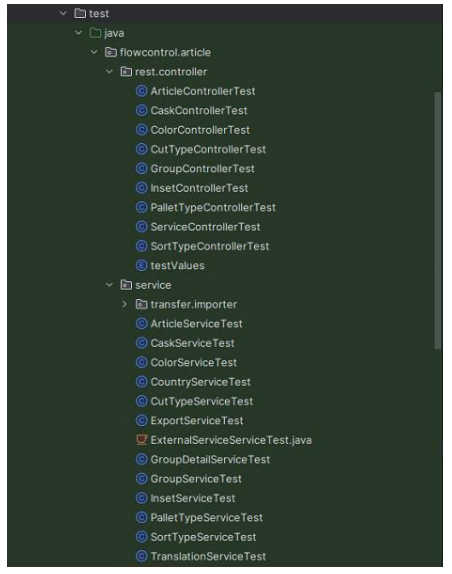Image resolution: width=452 pixels, height=574 pixels.
Task: Select the test folder row
Action: [x=225, y=14]
